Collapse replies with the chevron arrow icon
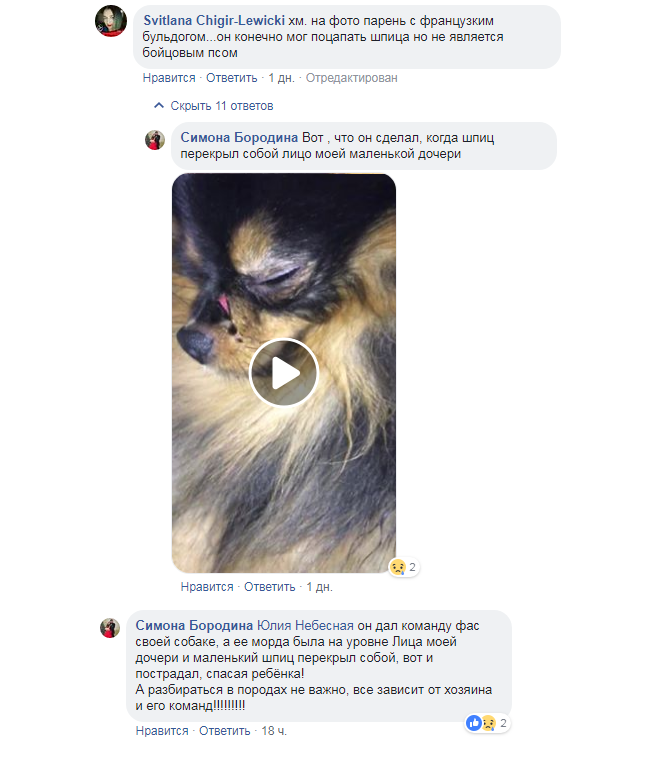 [158, 105]
